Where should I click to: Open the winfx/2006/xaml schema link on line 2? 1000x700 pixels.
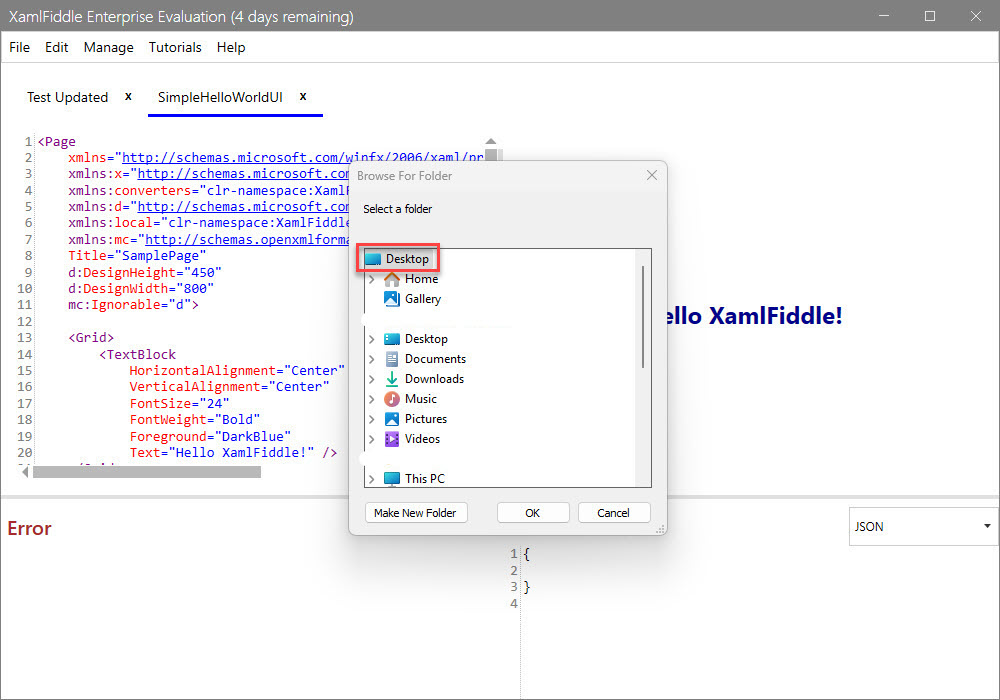click(303, 157)
